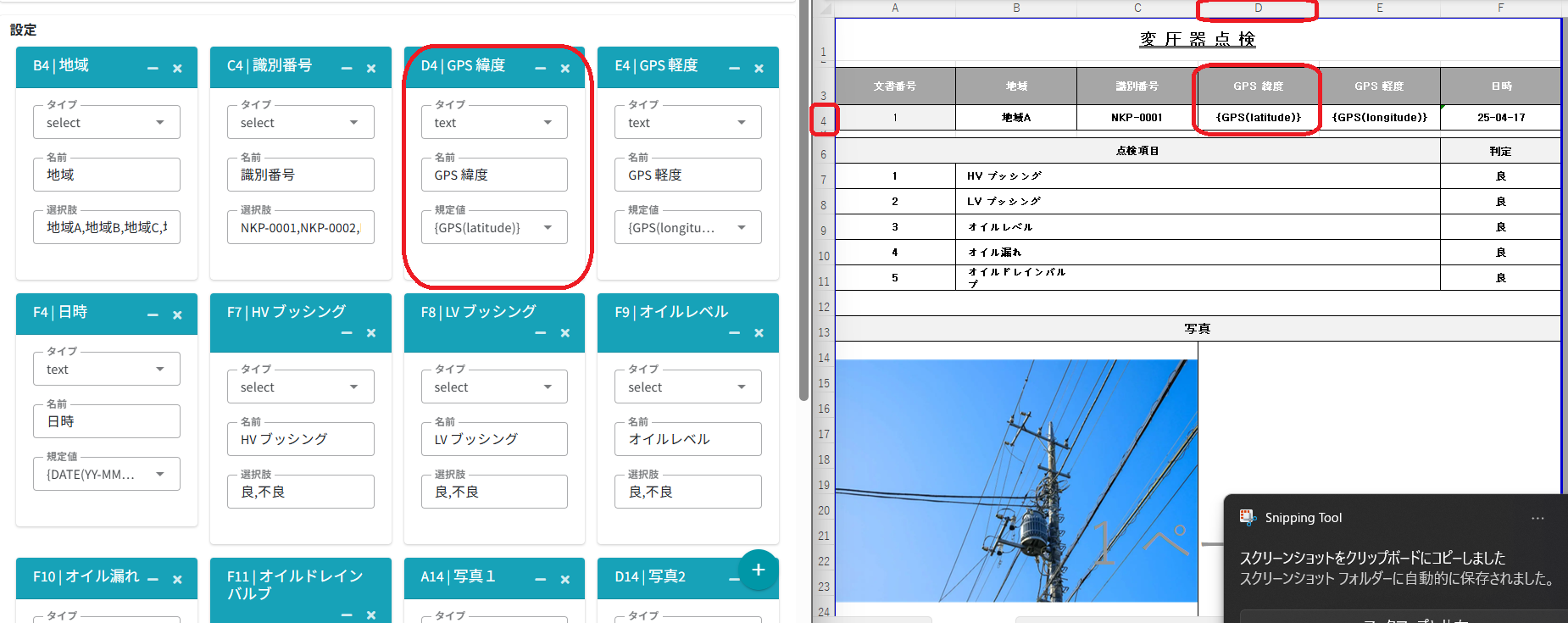Image resolution: width=1568 pixels, height=623 pixels.
Task: Edit options field in F7 HV ブッシング card
Action: click(301, 492)
